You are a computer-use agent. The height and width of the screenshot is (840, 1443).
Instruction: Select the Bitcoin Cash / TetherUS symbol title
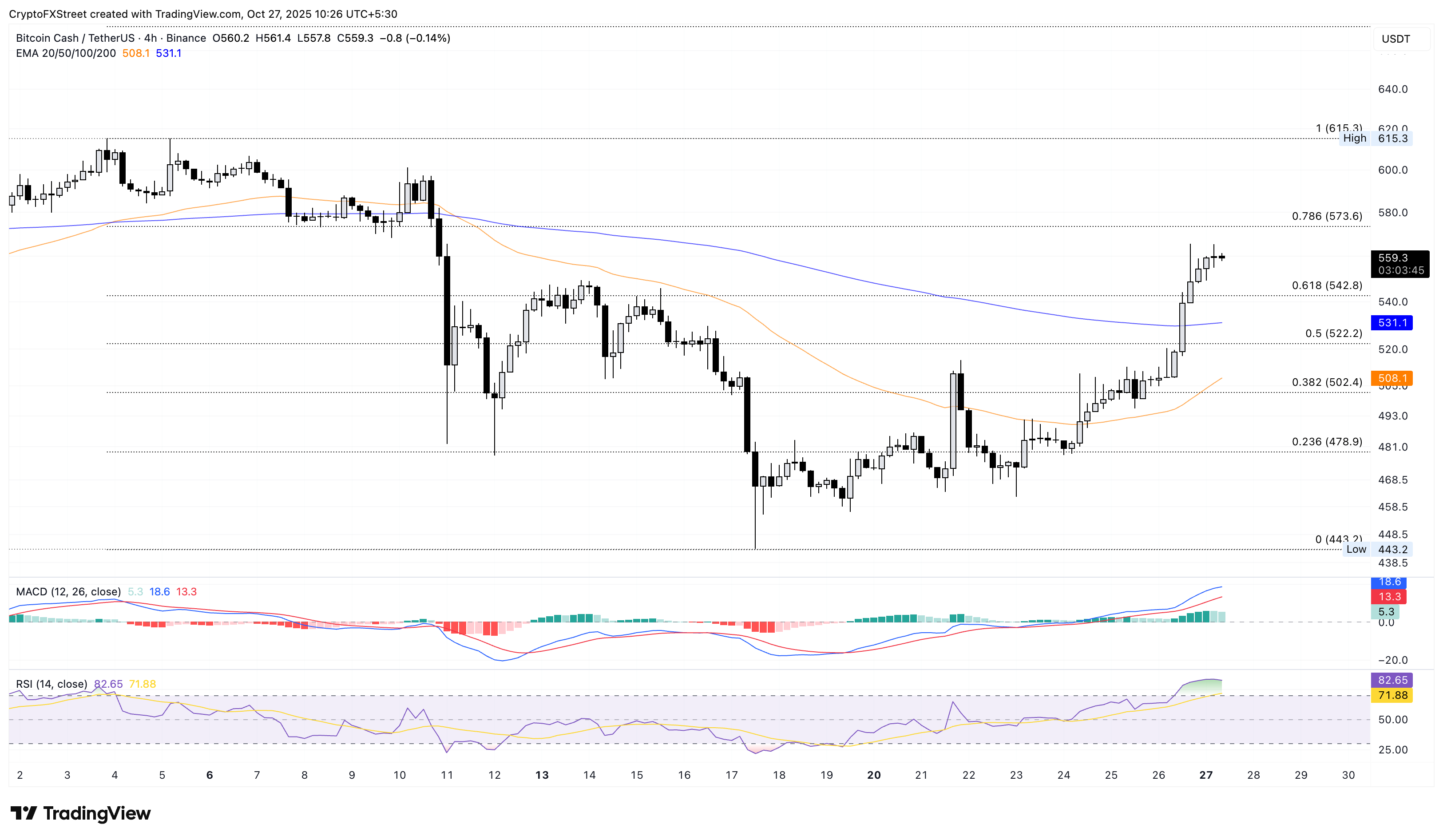(x=75, y=38)
